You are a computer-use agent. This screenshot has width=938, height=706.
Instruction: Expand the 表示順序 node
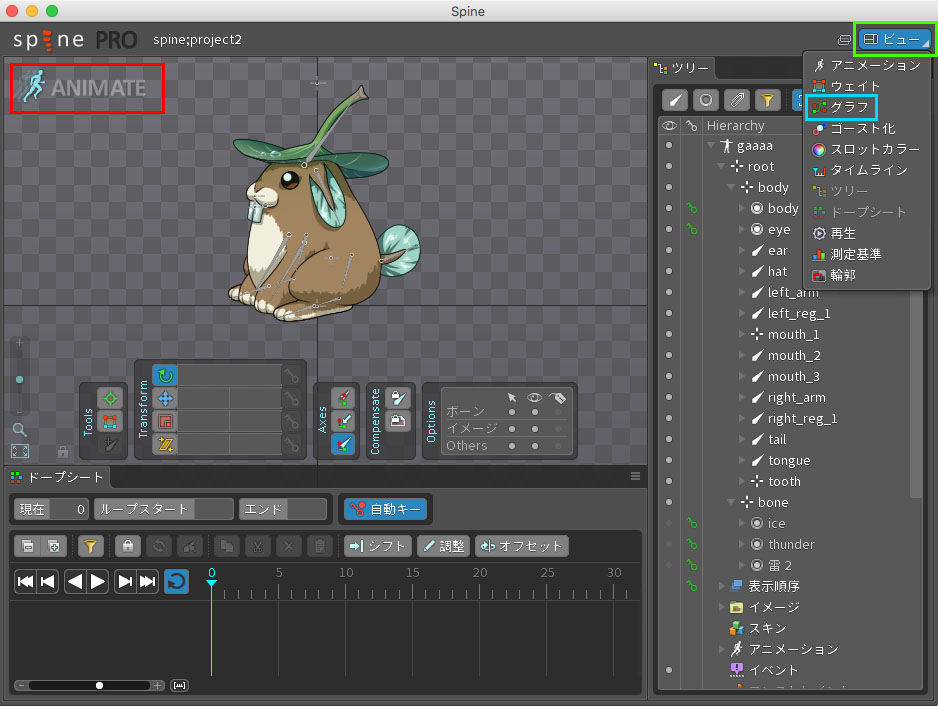coord(721,586)
